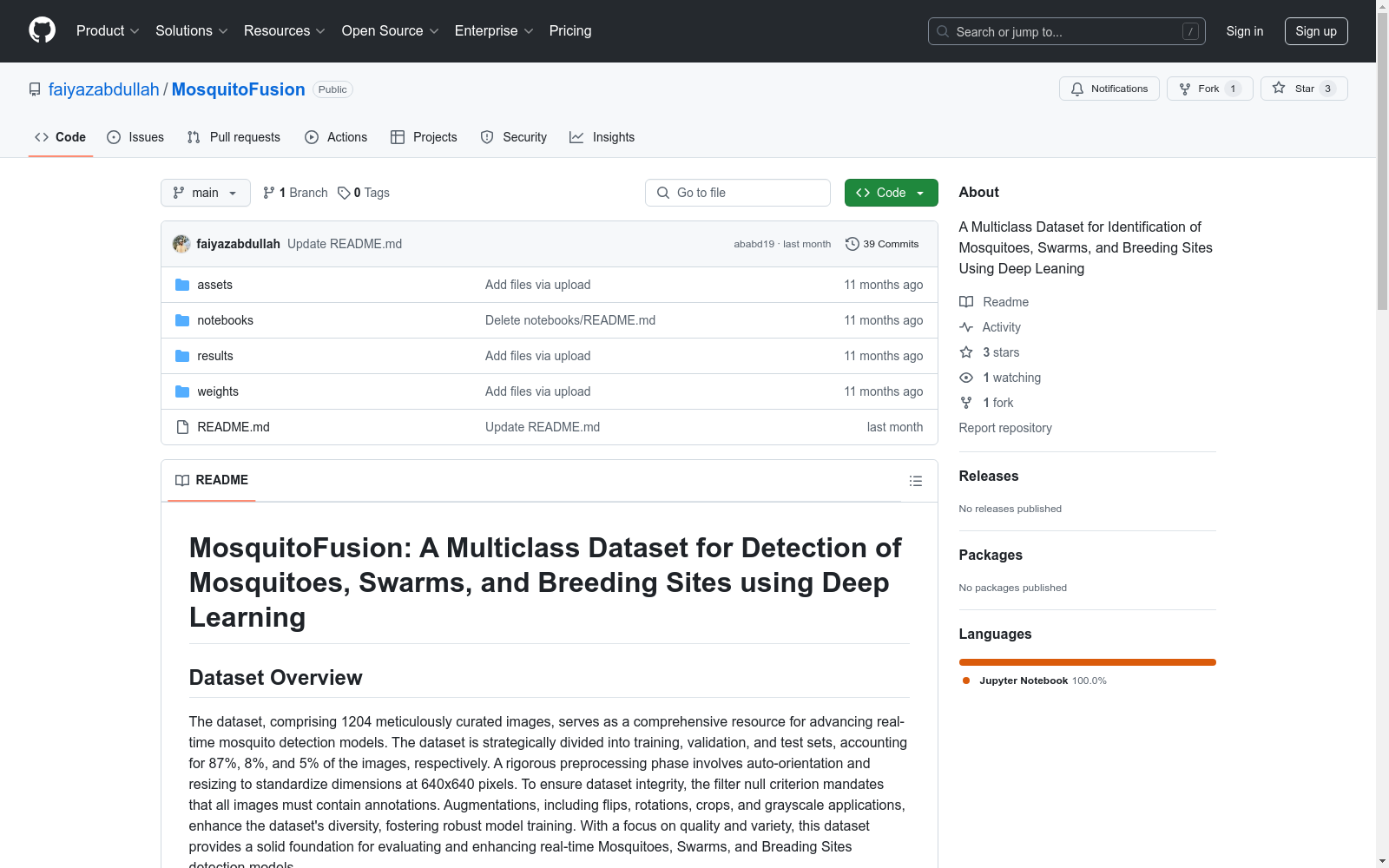This screenshot has width=1389, height=868.
Task: Click the pulse icon beside Activity
Action: pos(966,327)
